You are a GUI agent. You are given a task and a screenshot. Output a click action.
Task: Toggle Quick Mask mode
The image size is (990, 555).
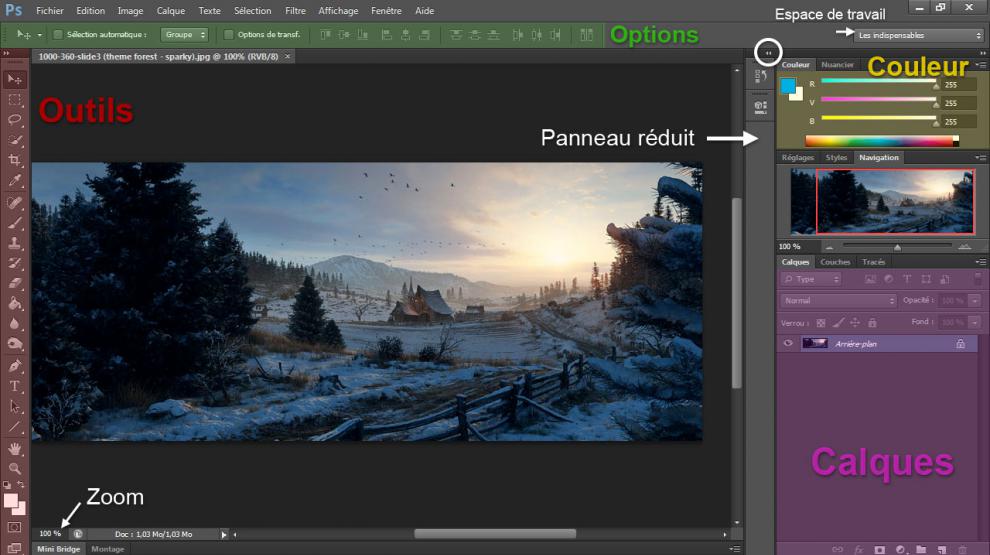coord(15,527)
